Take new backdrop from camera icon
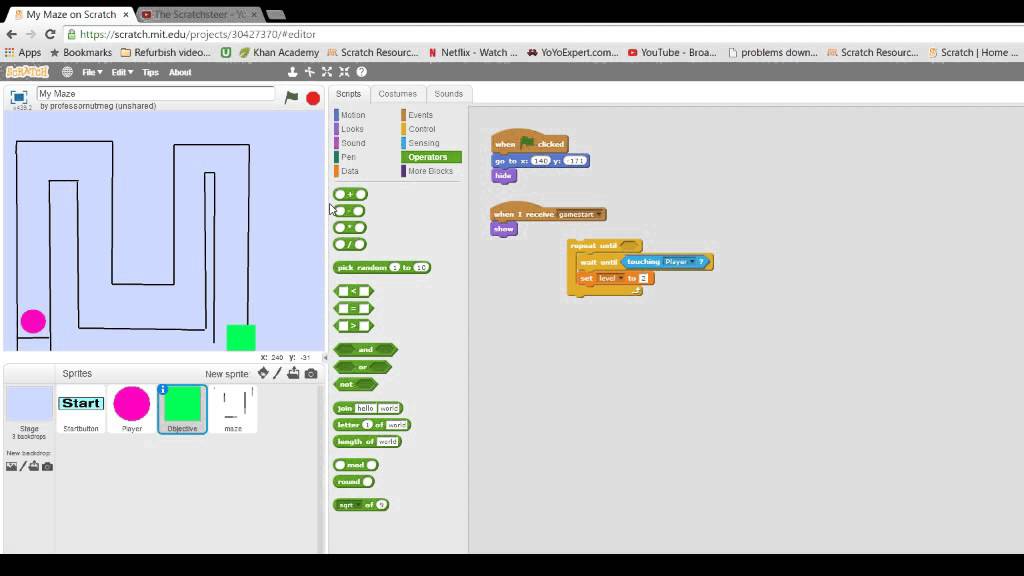This screenshot has width=1024, height=576. click(x=47, y=466)
